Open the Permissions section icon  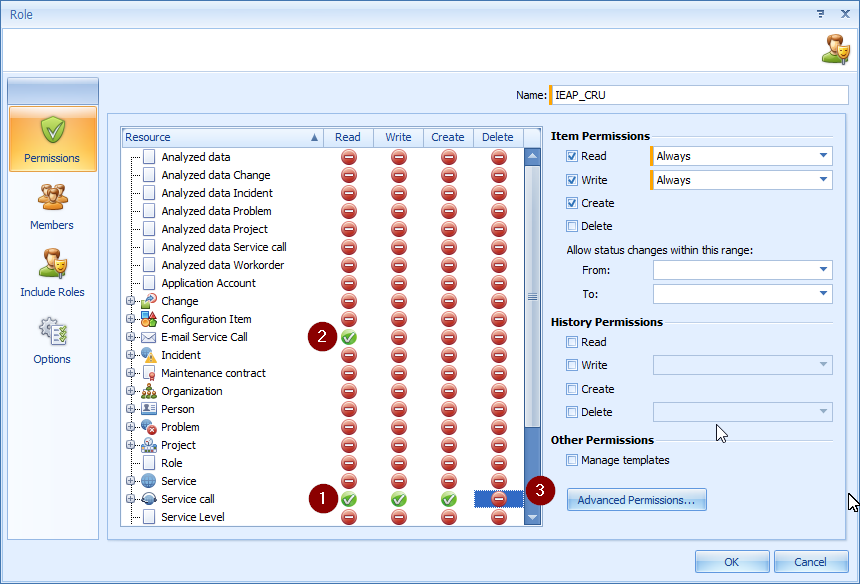coord(52,132)
